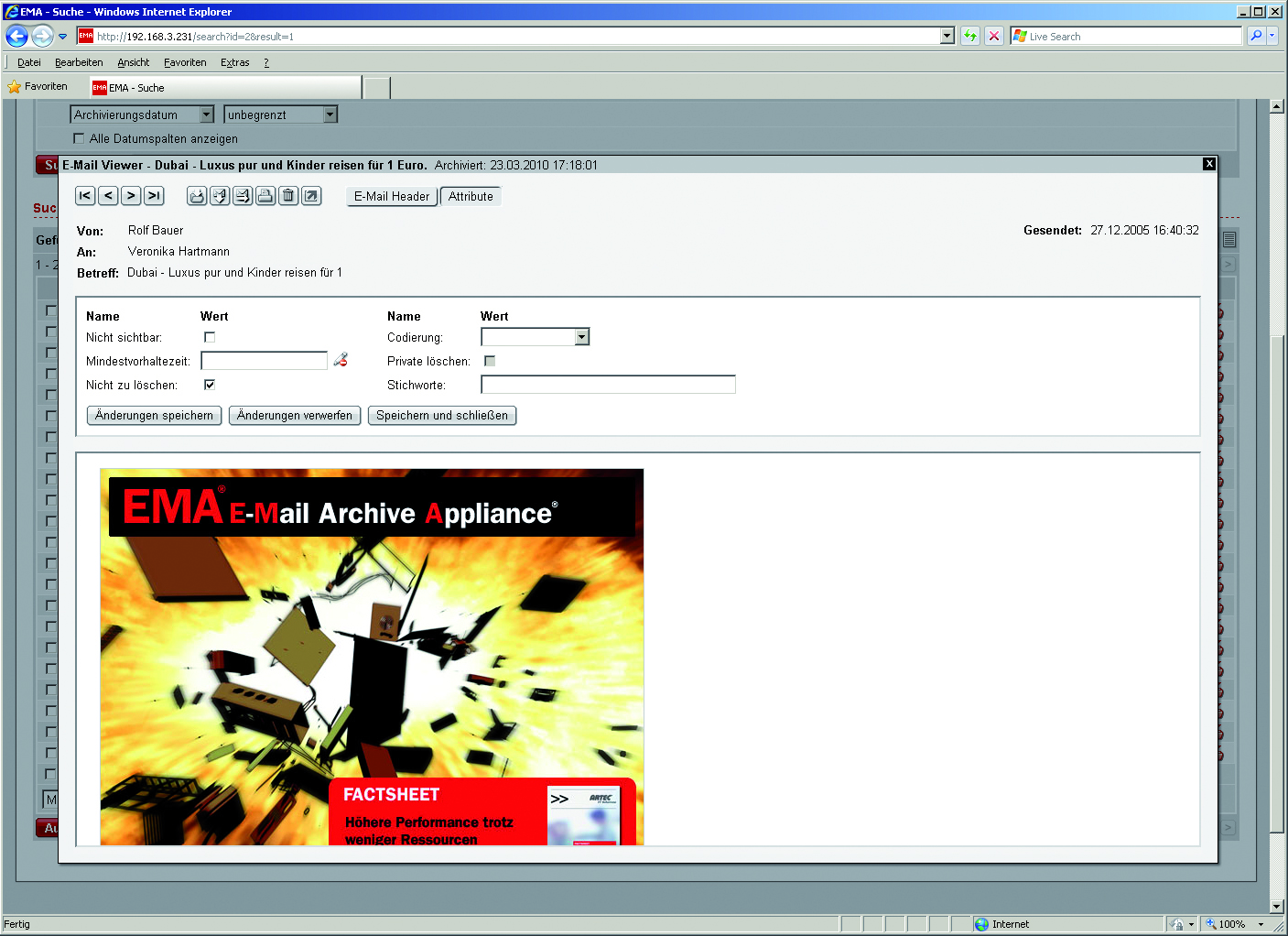Switch to the Attribute tab
Screen dimensions: 1288x936
click(x=471, y=196)
